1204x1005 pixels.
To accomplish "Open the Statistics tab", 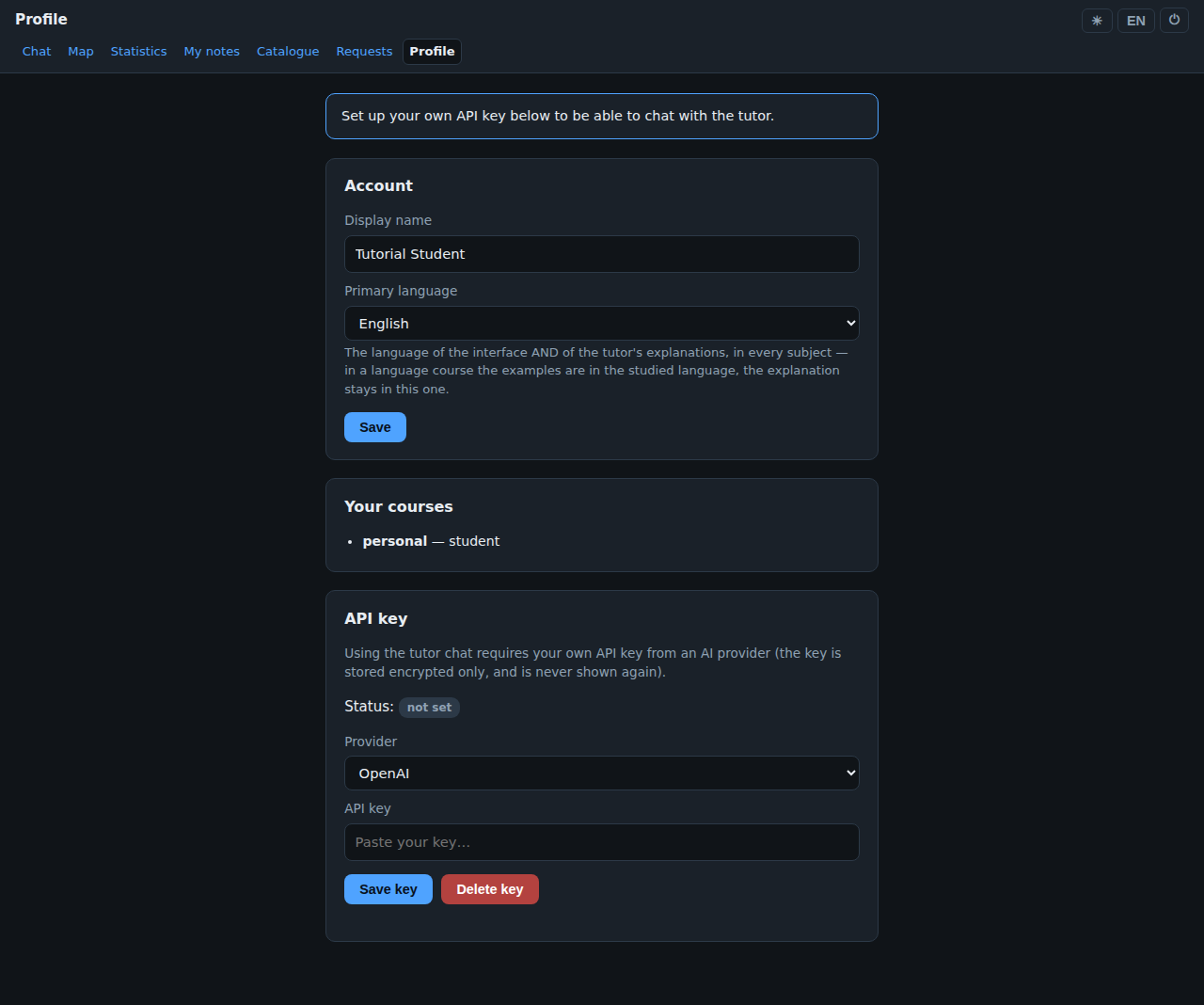I will (x=138, y=52).
